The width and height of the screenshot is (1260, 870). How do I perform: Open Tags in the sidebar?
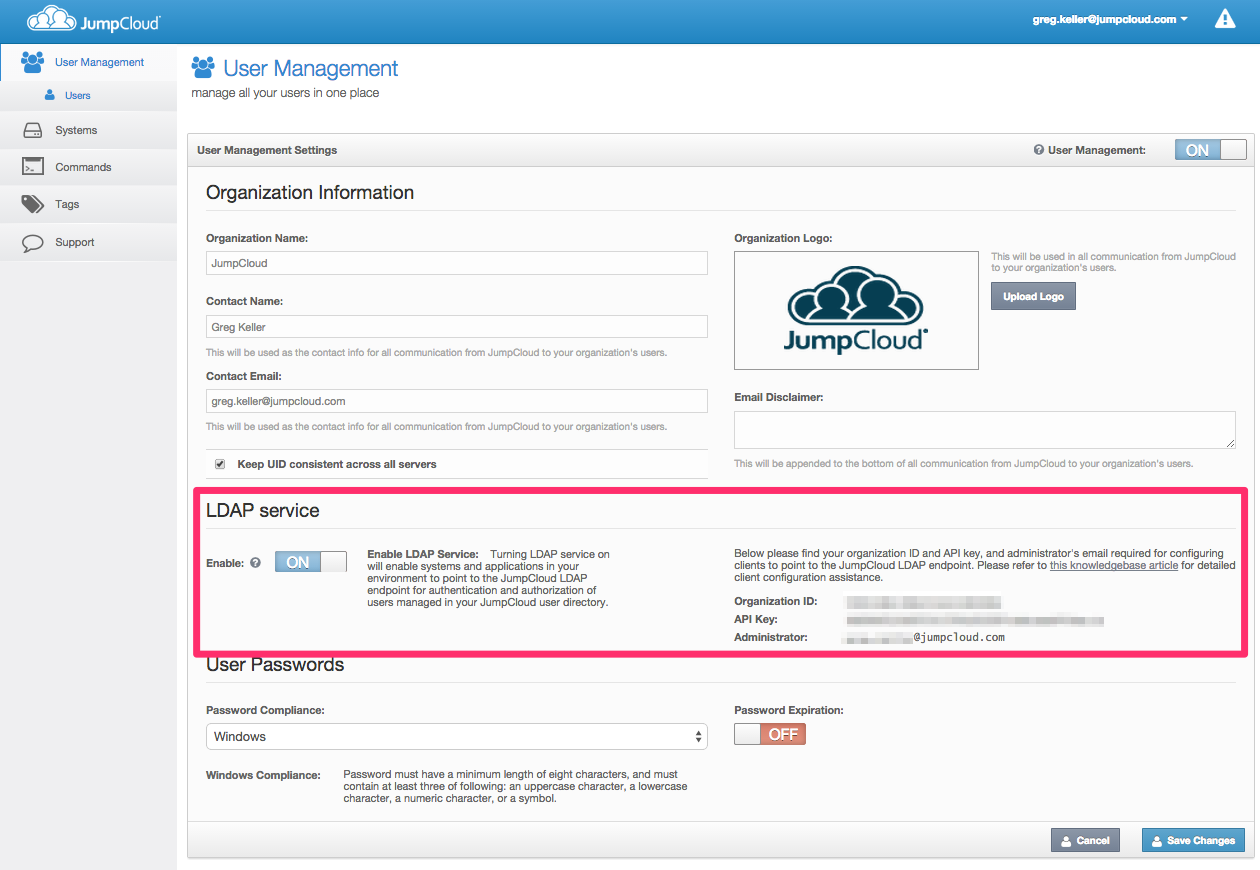click(88, 204)
